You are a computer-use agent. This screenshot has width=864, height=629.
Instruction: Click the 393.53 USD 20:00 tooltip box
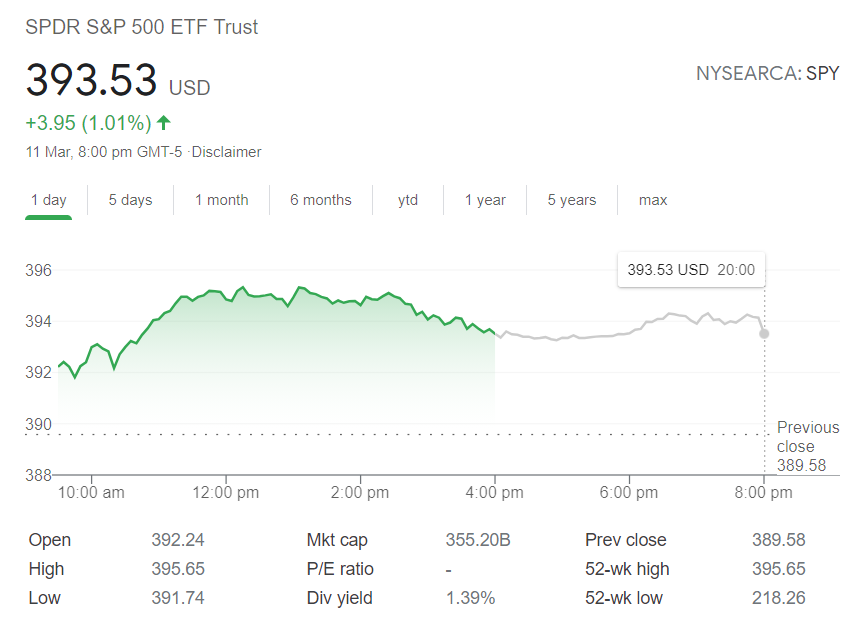tap(691, 269)
